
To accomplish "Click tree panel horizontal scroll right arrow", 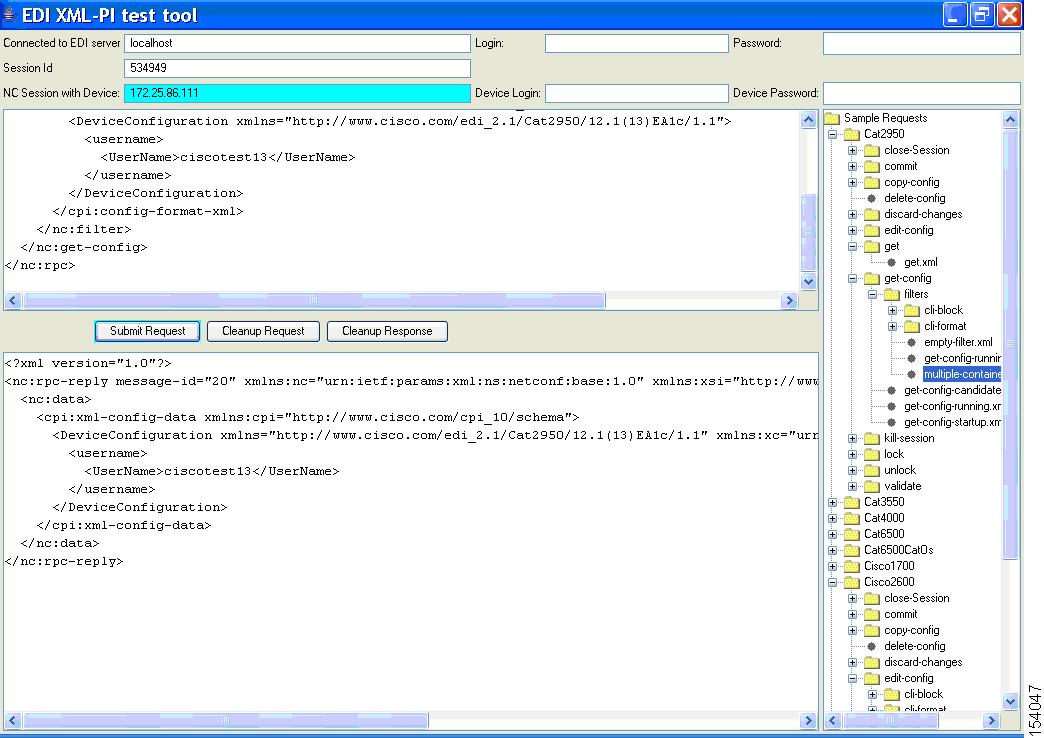I will click(991, 721).
